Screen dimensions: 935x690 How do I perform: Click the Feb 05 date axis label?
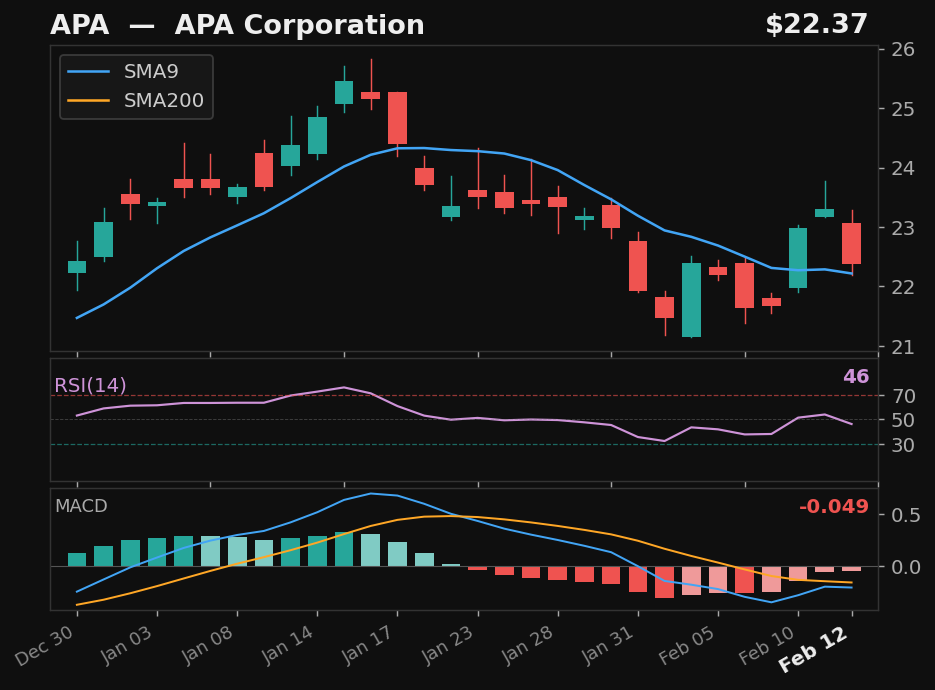[x=687, y=646]
